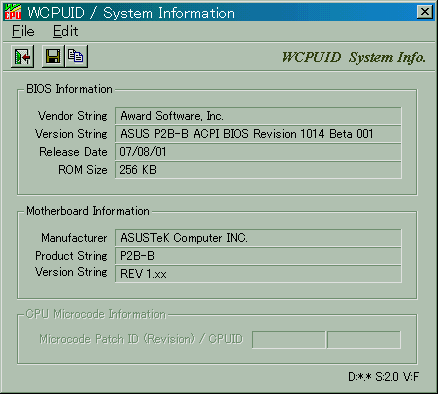Click the 'WCPUID System Info.' banner text

point(354,57)
